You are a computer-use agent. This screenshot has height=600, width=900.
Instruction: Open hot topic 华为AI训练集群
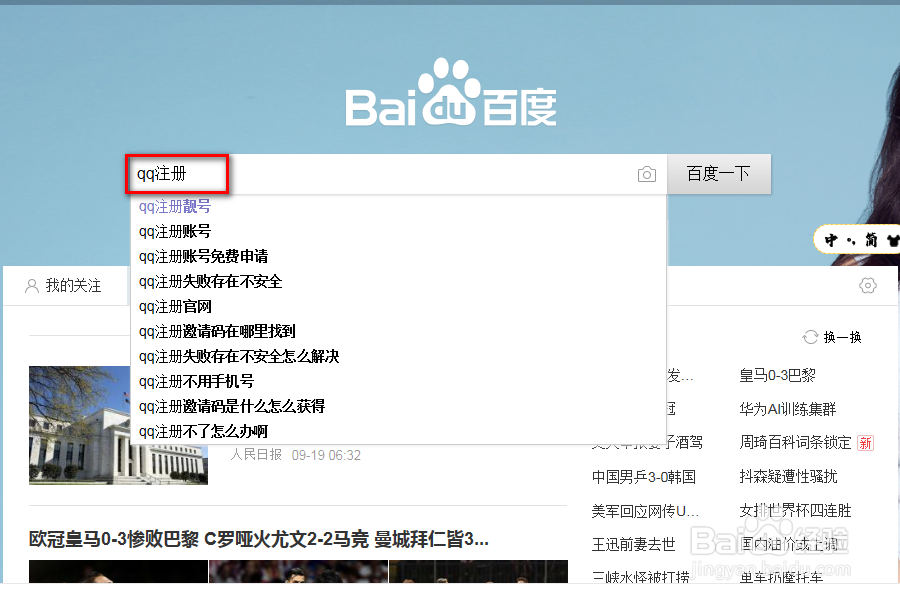click(x=787, y=409)
